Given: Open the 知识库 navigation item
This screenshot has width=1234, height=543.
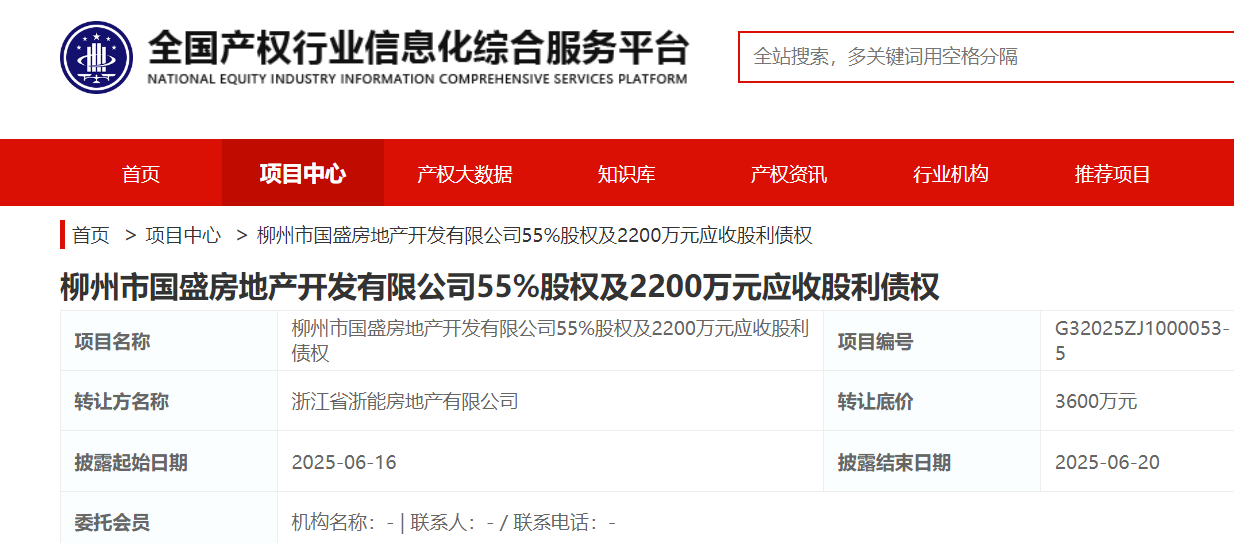Looking at the screenshot, I should click(627, 174).
